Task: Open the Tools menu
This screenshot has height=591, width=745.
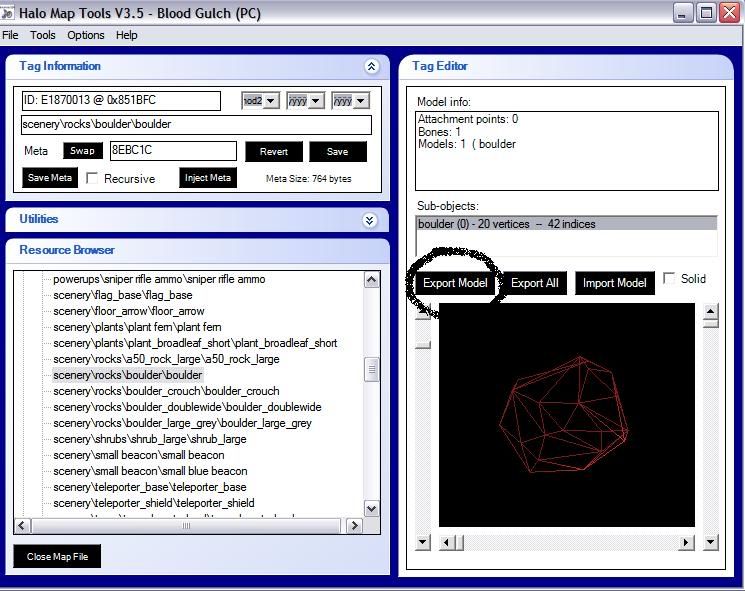Action: click(x=43, y=35)
